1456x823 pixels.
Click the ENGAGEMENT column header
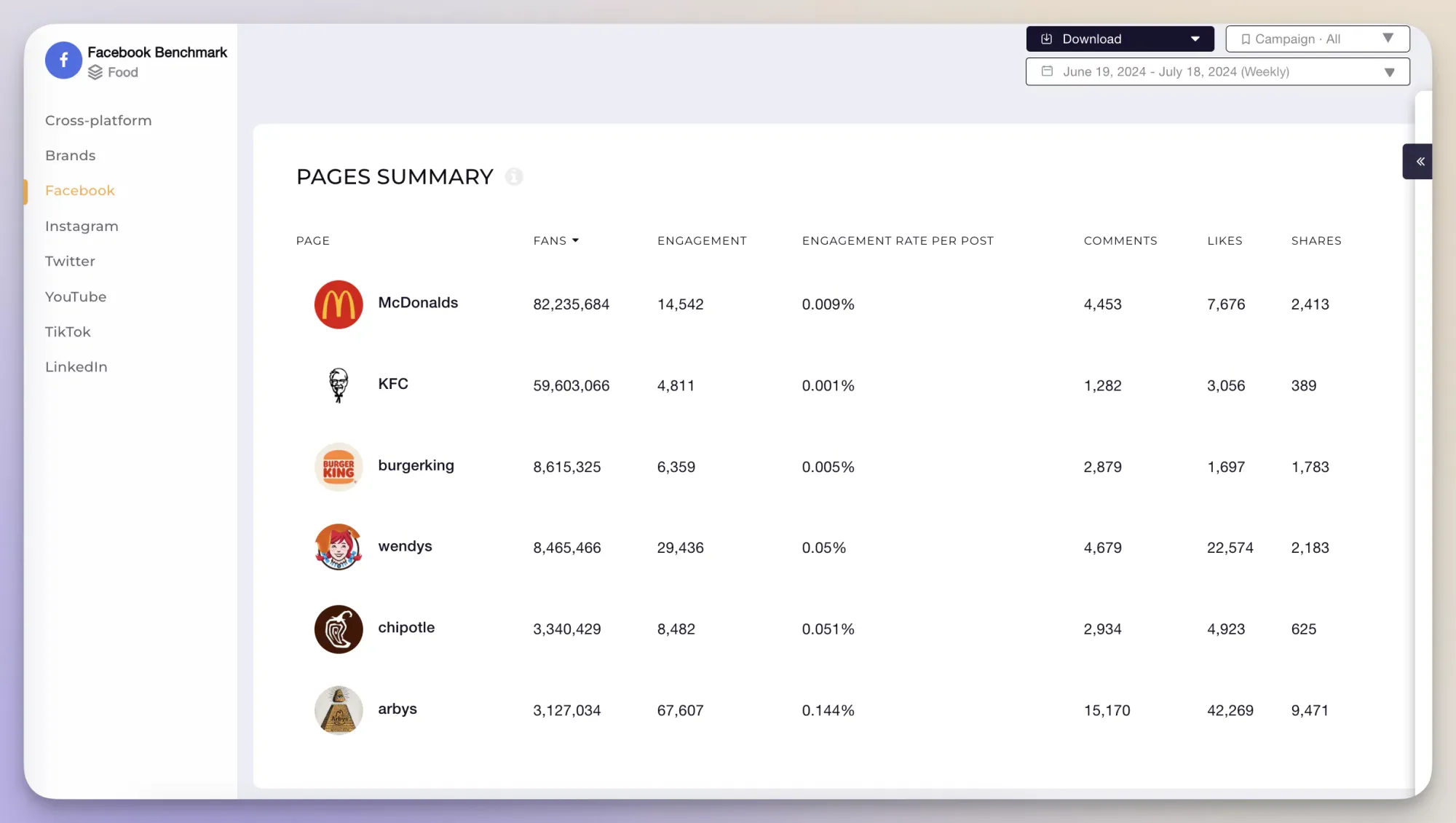[702, 241]
